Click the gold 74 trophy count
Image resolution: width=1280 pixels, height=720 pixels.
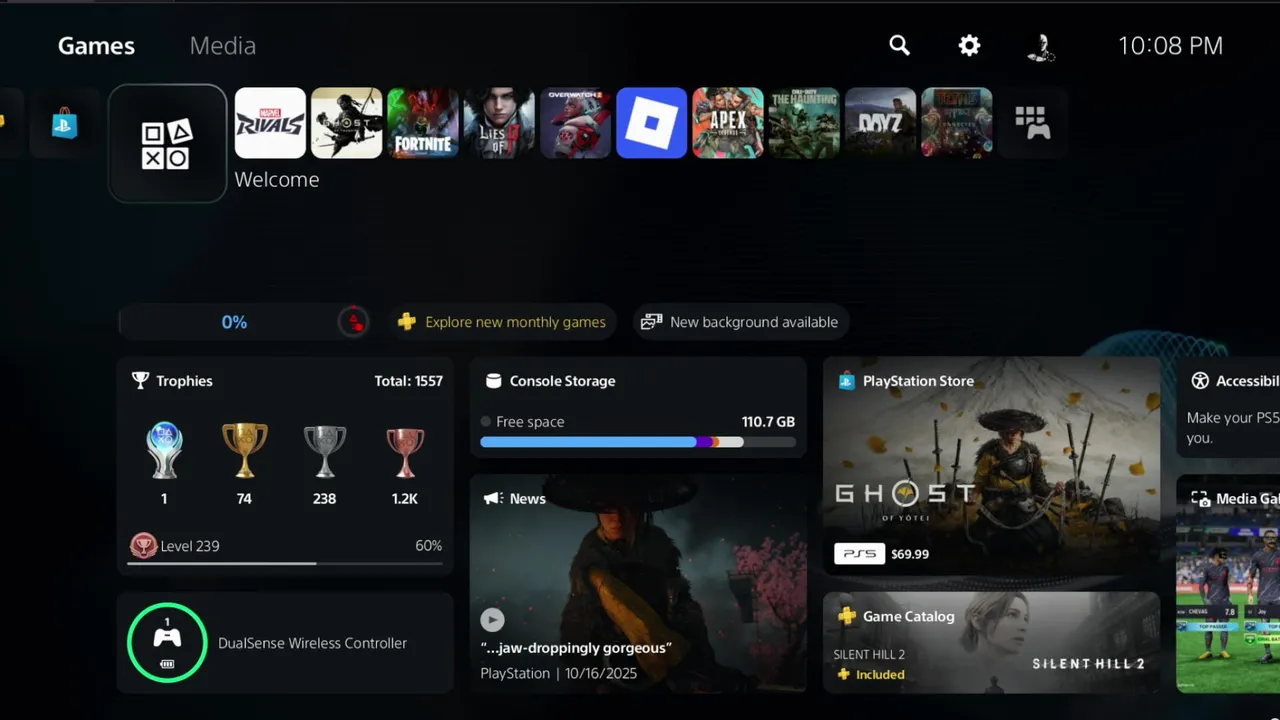(244, 499)
